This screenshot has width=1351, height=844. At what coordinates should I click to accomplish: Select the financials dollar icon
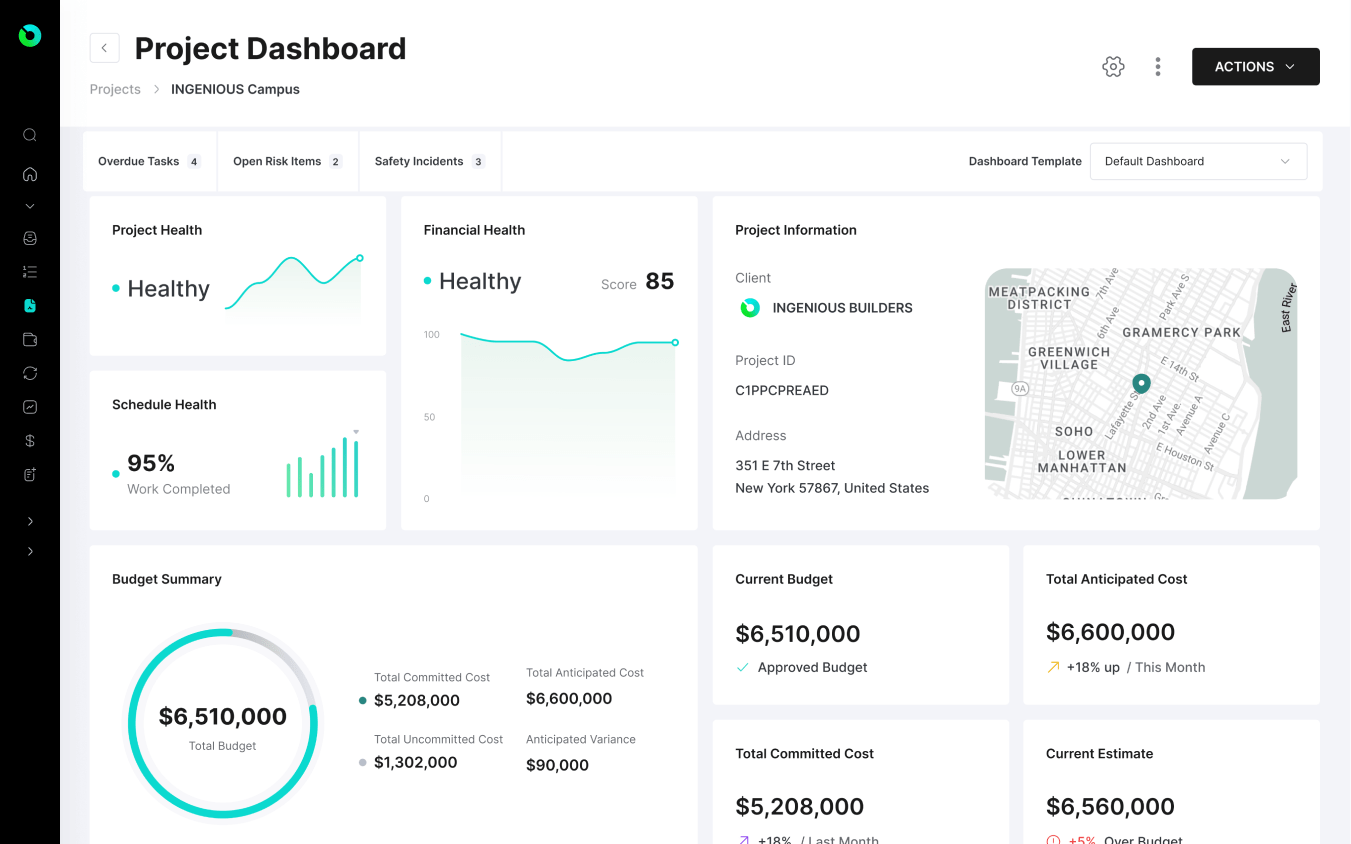tap(30, 440)
